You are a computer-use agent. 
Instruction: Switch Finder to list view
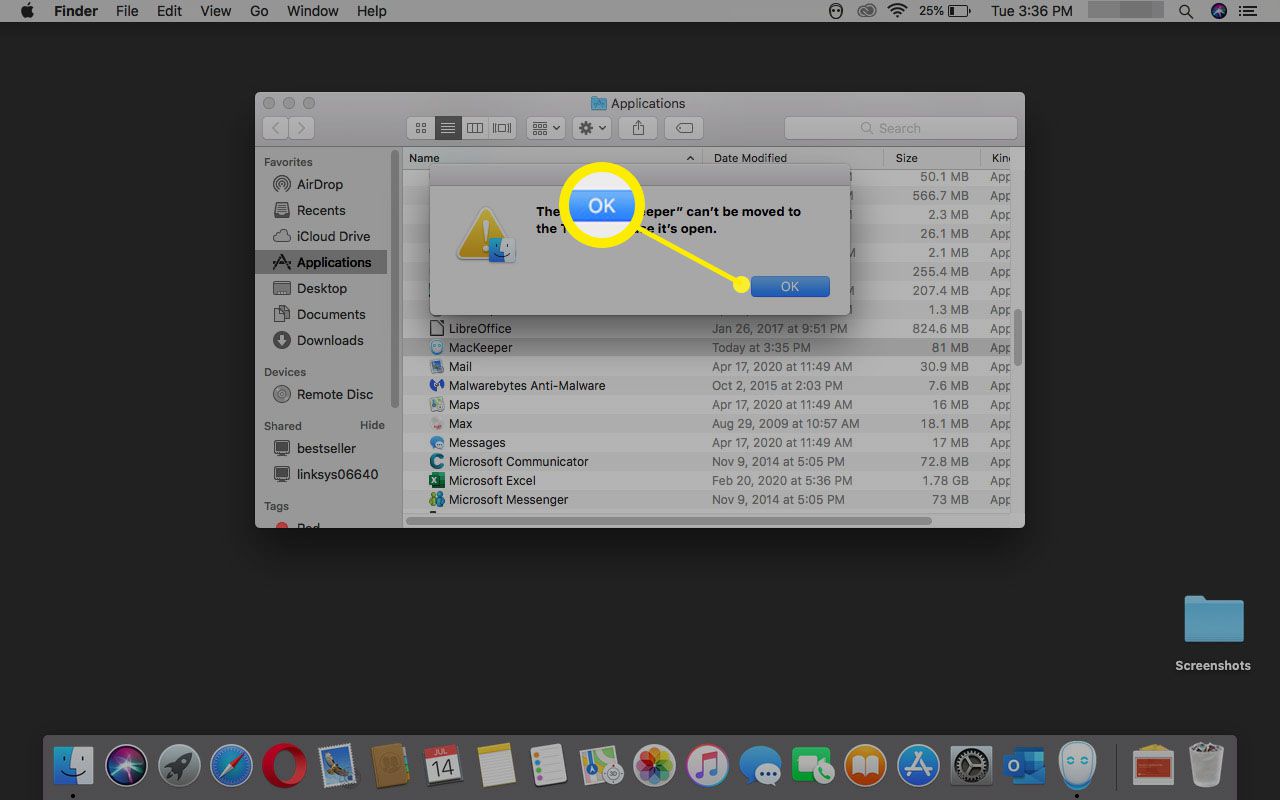pyautogui.click(x=448, y=128)
